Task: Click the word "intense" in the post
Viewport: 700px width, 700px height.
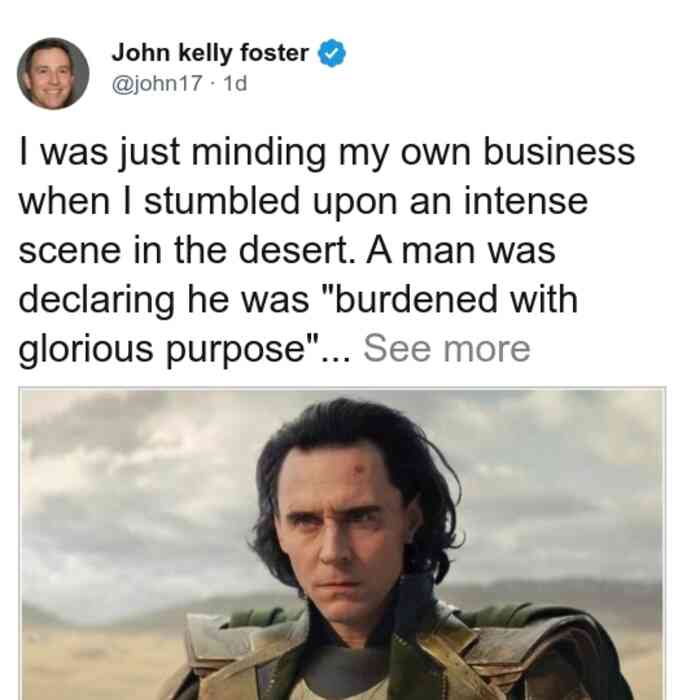Action: coord(526,201)
